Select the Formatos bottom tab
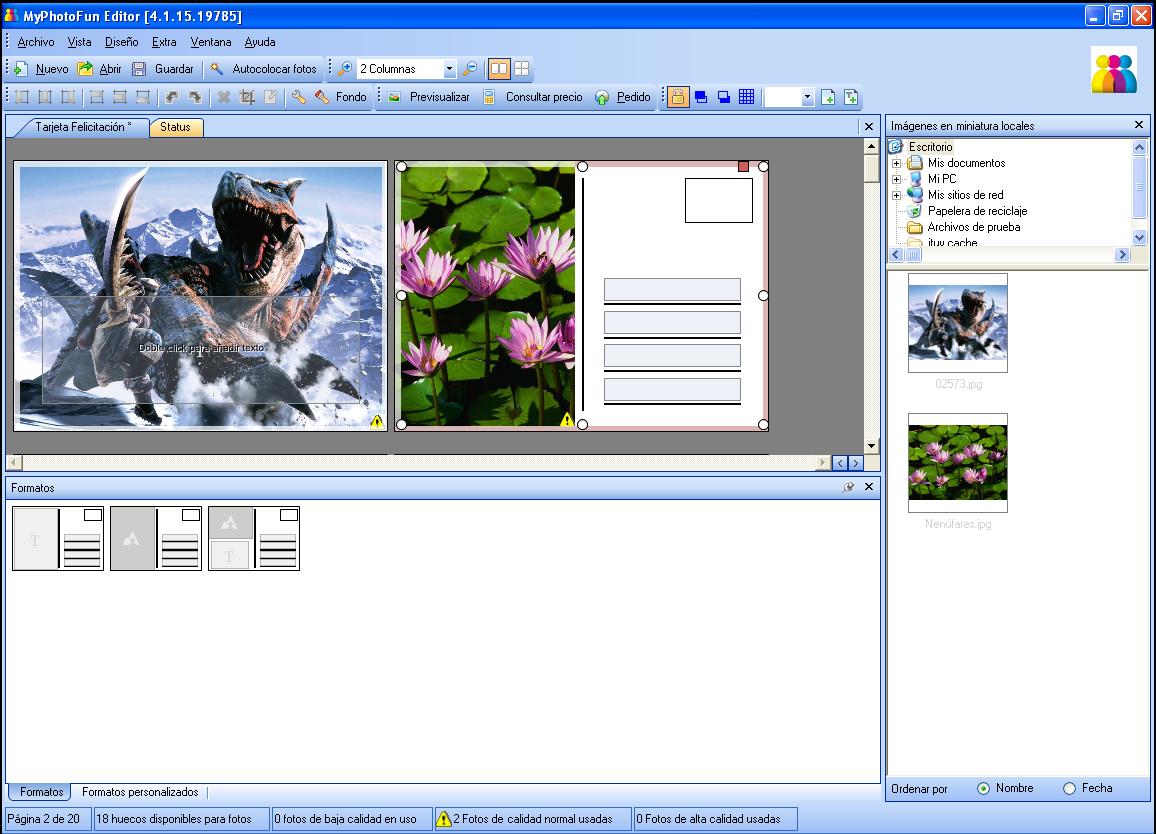The image size is (1156, 834). pyautogui.click(x=41, y=792)
